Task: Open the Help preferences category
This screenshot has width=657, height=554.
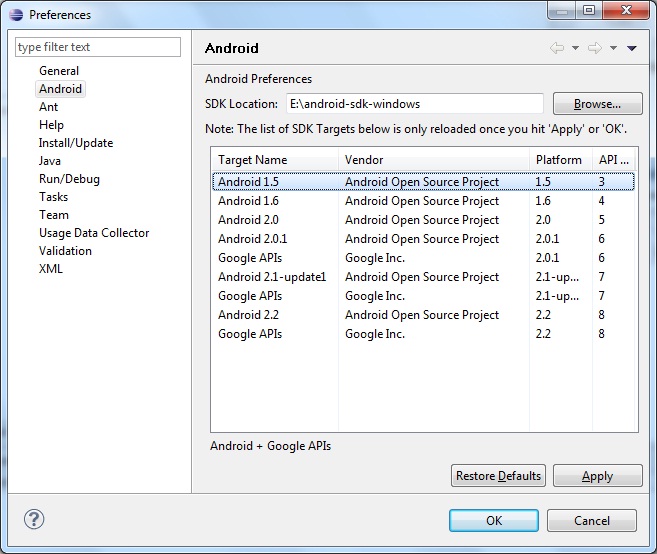Action: [51, 125]
